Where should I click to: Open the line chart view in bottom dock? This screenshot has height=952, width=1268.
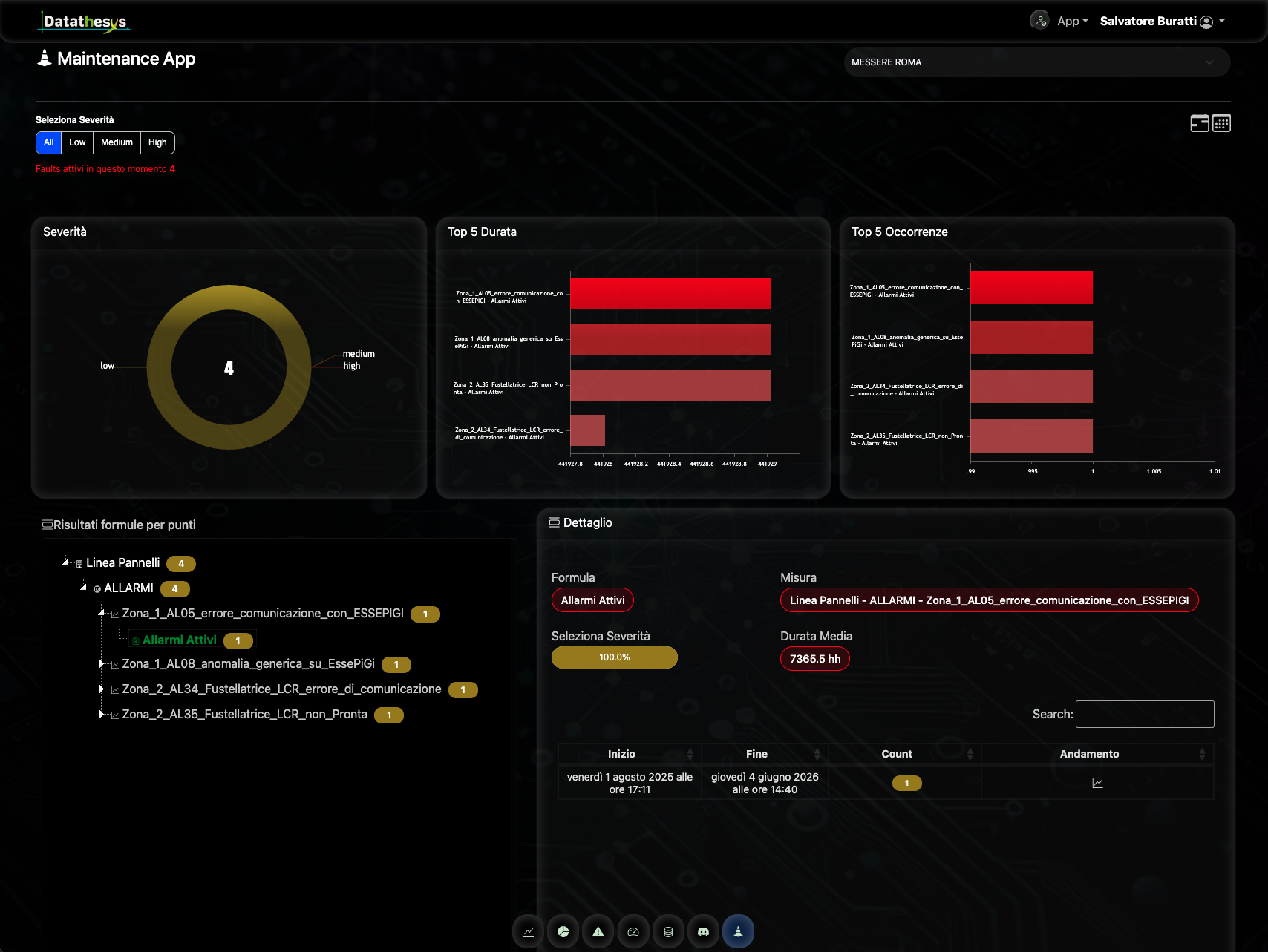click(528, 931)
